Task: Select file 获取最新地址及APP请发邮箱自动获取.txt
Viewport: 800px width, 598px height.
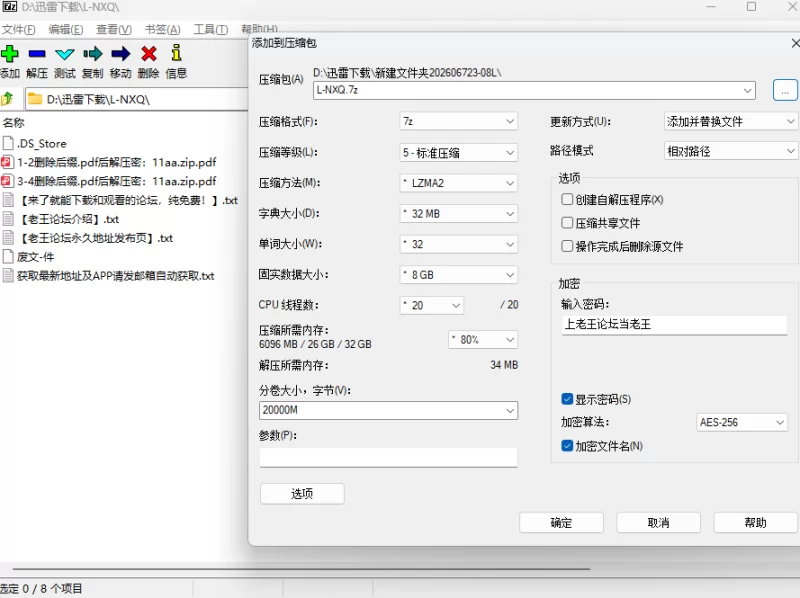Action: tap(115, 276)
